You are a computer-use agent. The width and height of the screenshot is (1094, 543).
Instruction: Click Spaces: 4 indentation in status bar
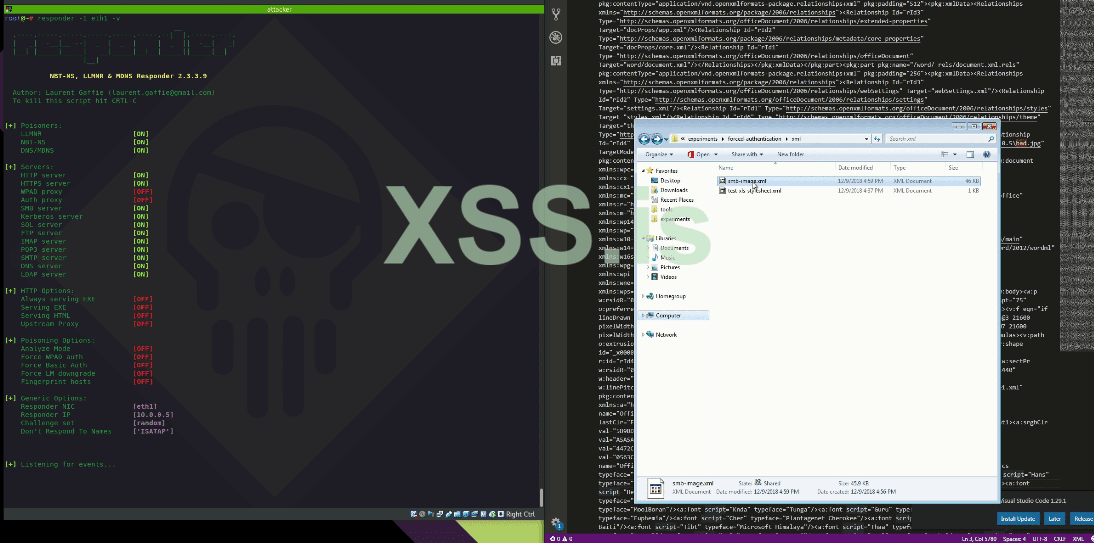(x=1015, y=539)
